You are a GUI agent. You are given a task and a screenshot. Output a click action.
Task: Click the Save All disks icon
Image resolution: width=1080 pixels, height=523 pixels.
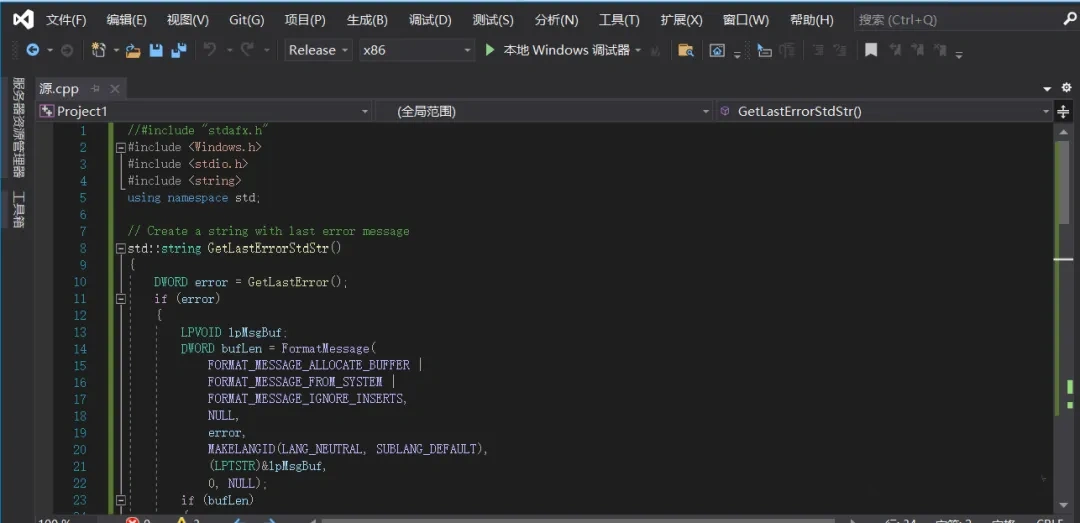(x=179, y=50)
